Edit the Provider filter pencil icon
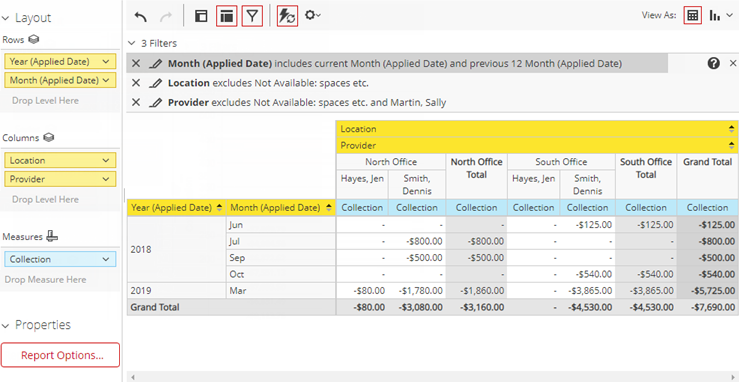739x382 pixels. [154, 102]
